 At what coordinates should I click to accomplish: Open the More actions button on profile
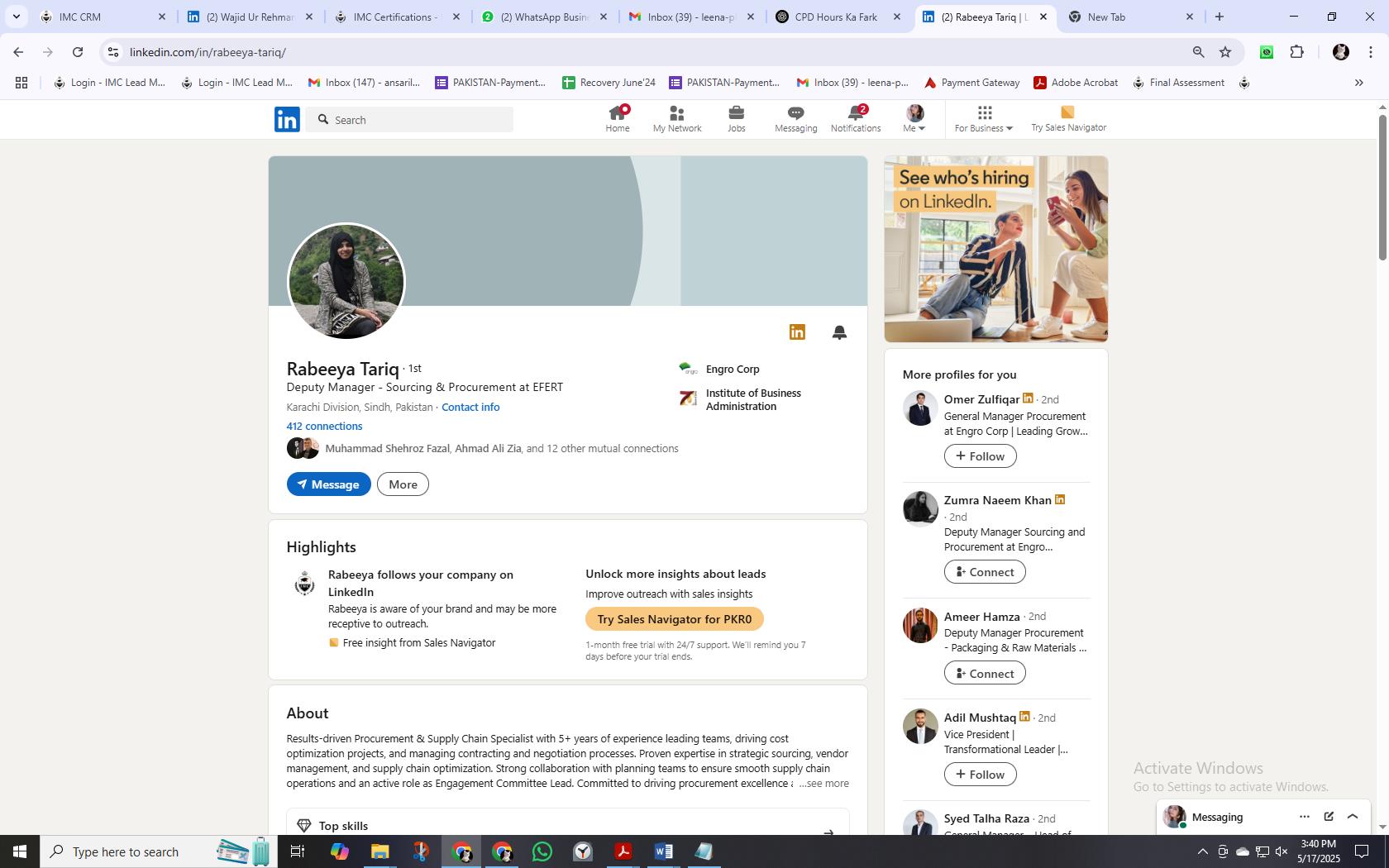coord(403,484)
